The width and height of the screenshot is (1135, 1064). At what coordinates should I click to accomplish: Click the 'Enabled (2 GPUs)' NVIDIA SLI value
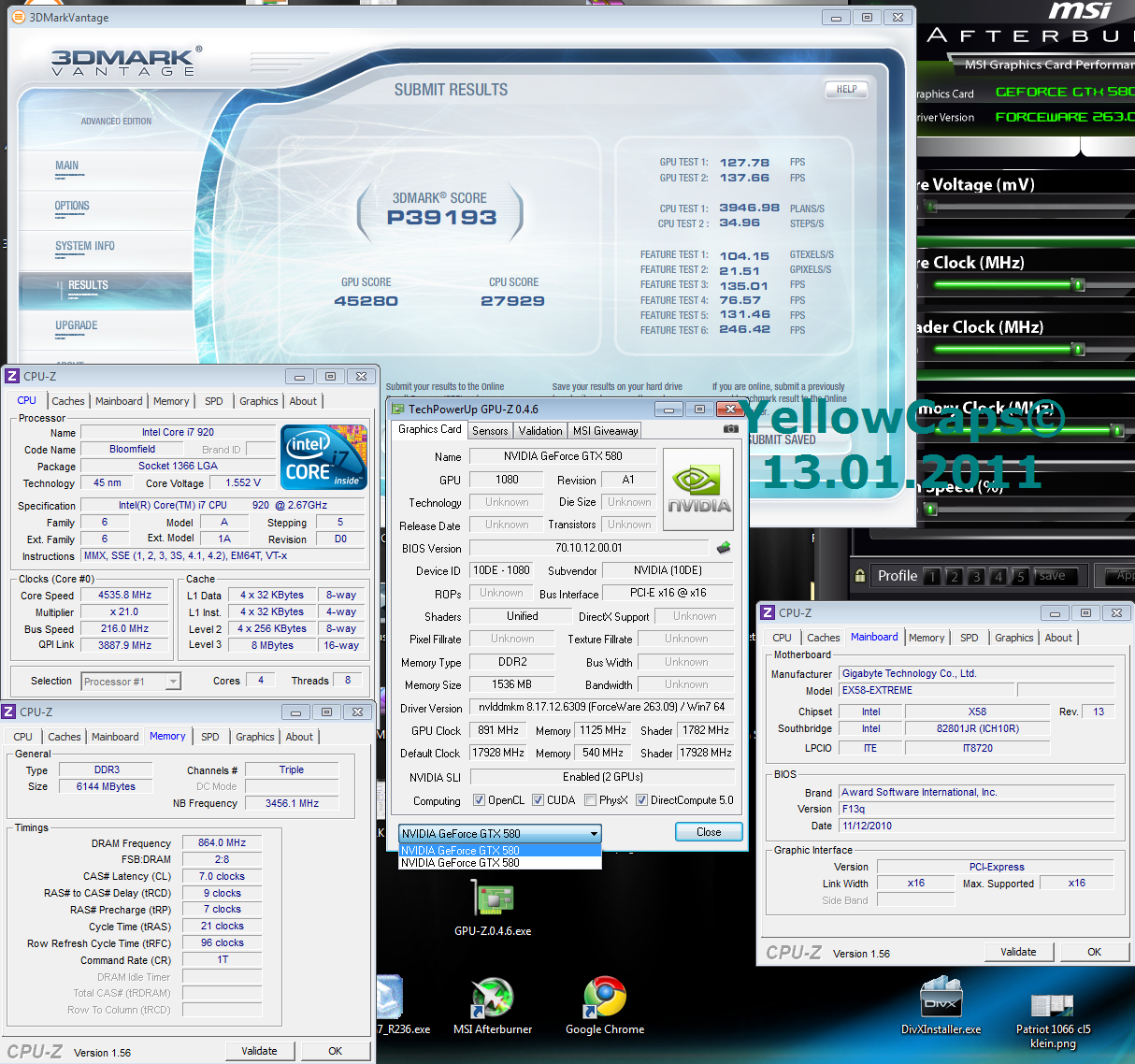coord(602,777)
